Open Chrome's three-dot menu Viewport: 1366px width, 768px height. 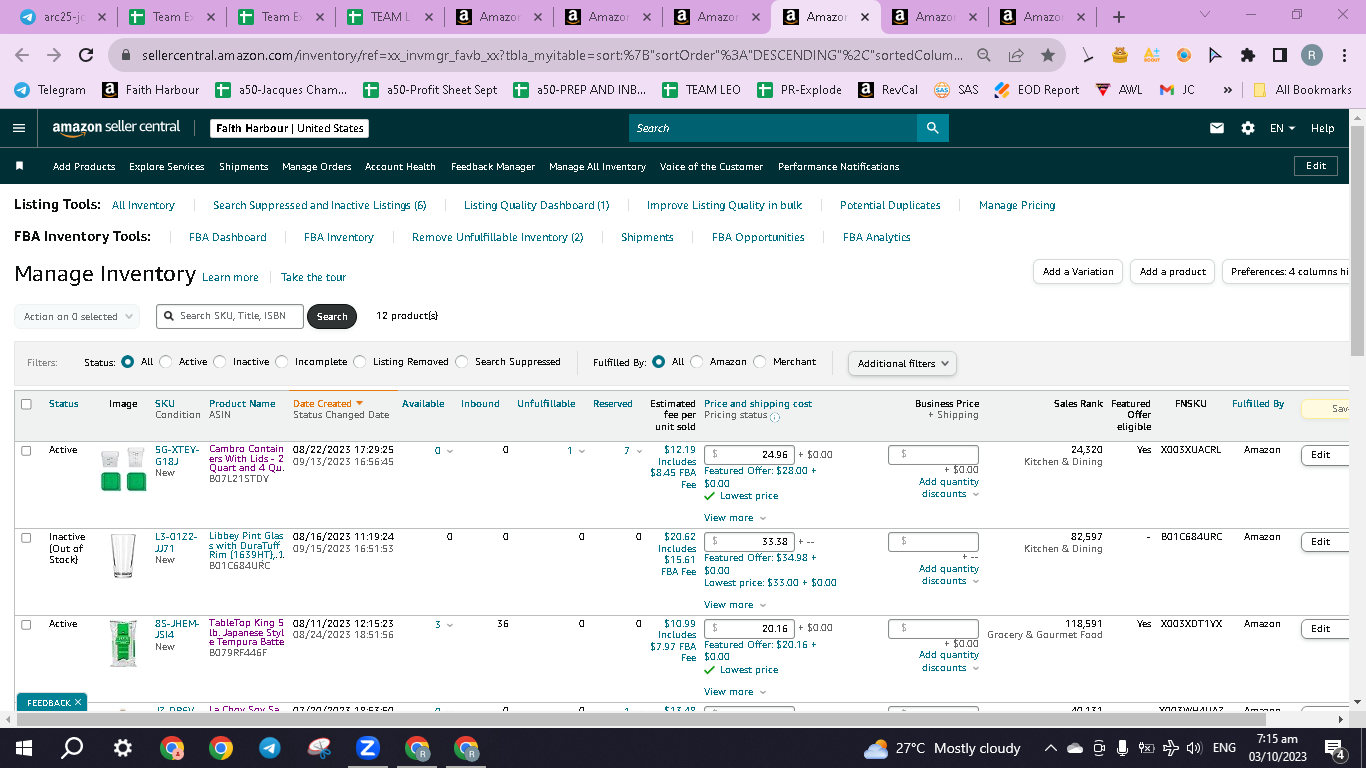click(1344, 55)
